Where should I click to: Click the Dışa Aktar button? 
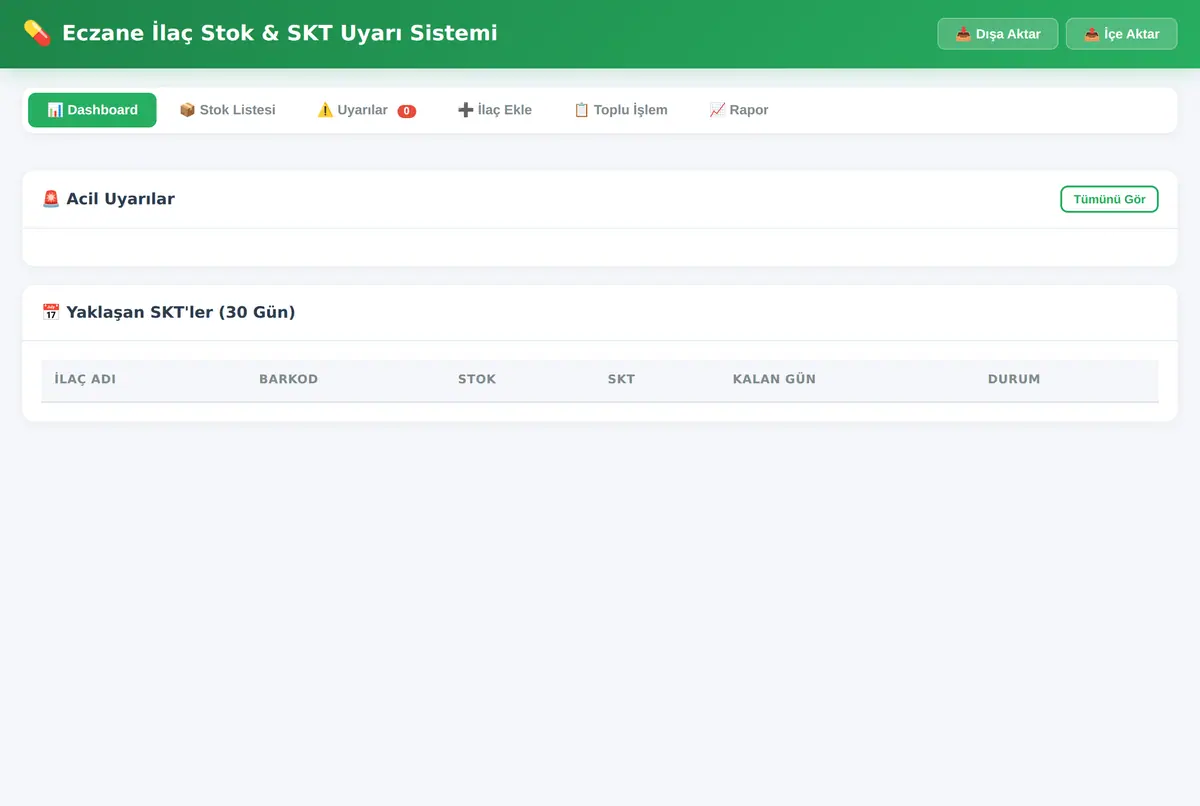click(x=997, y=34)
